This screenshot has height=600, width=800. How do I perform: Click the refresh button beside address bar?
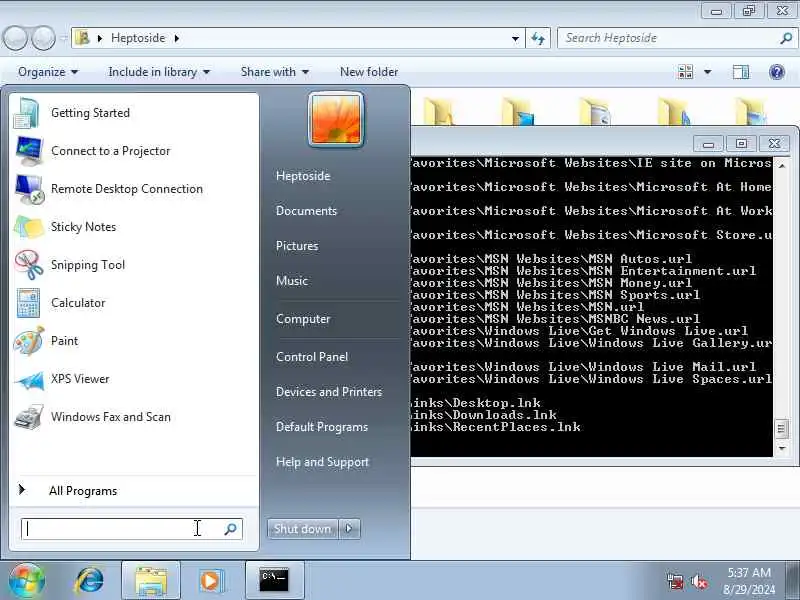coord(538,38)
